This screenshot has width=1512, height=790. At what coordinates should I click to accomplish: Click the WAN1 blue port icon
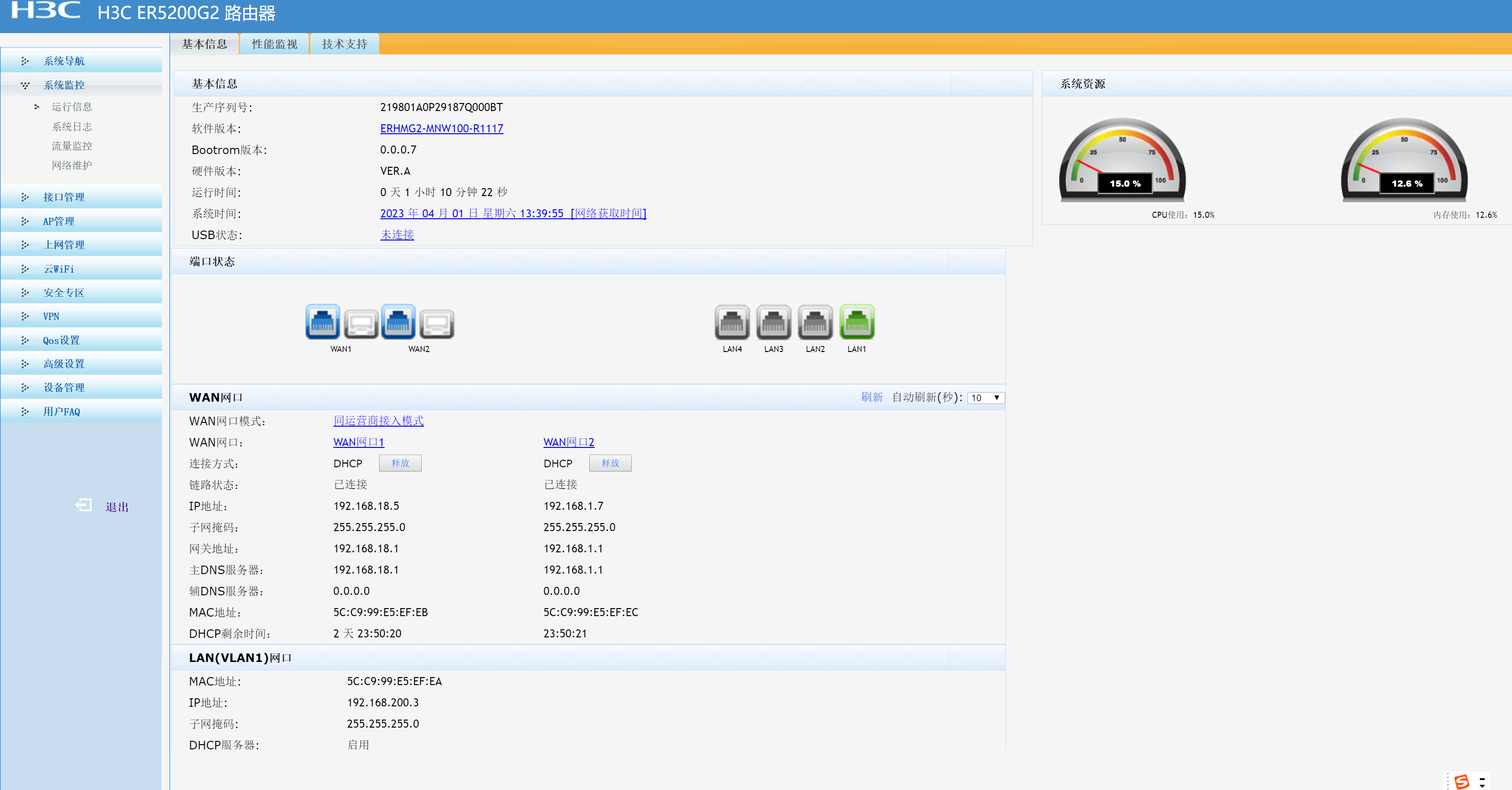point(322,322)
